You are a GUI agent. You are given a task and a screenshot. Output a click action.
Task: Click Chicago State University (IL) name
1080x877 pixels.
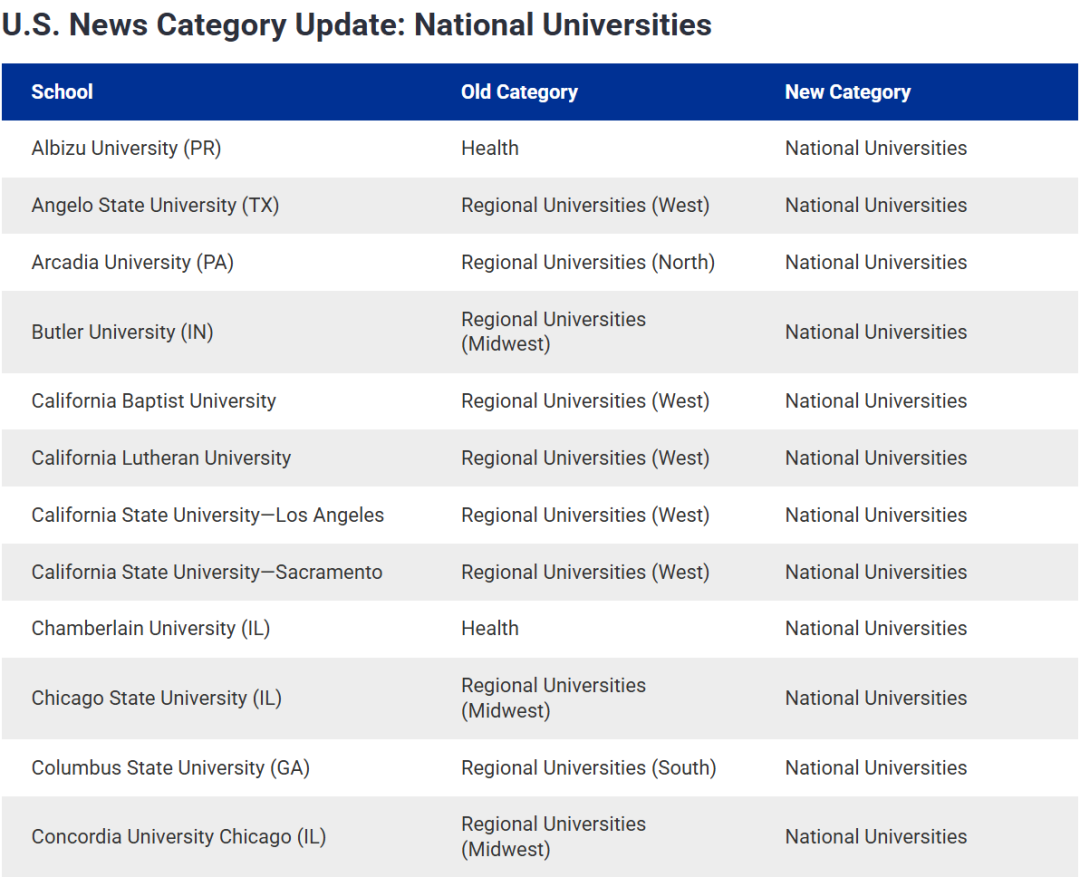(156, 698)
